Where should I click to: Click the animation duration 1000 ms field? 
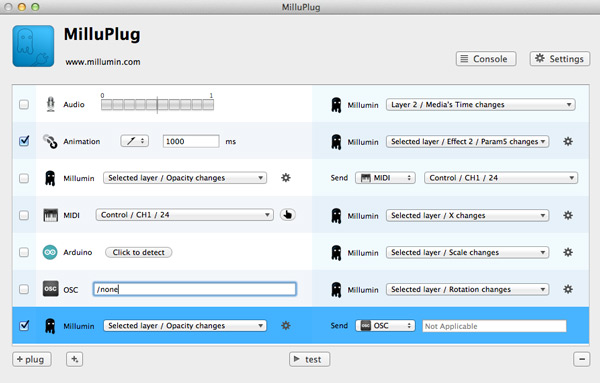[x=191, y=141]
